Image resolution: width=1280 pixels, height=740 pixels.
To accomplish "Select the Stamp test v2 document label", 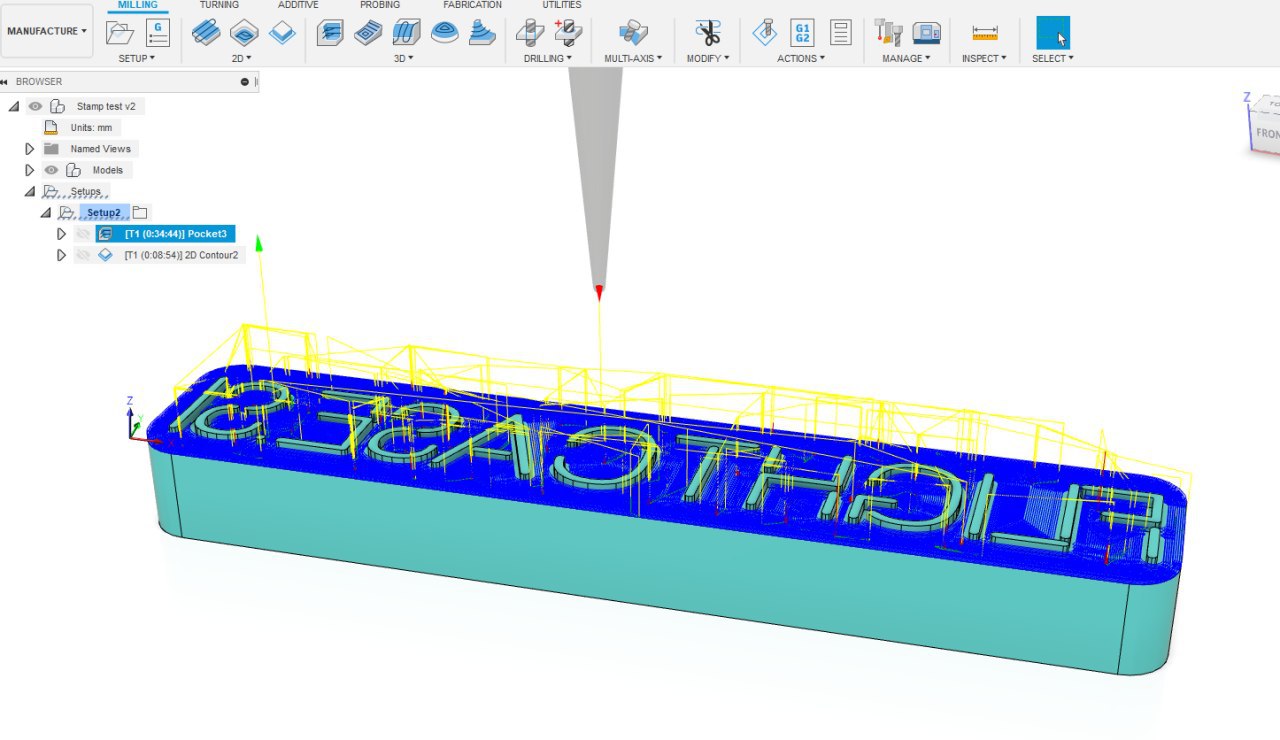I will click(106, 106).
